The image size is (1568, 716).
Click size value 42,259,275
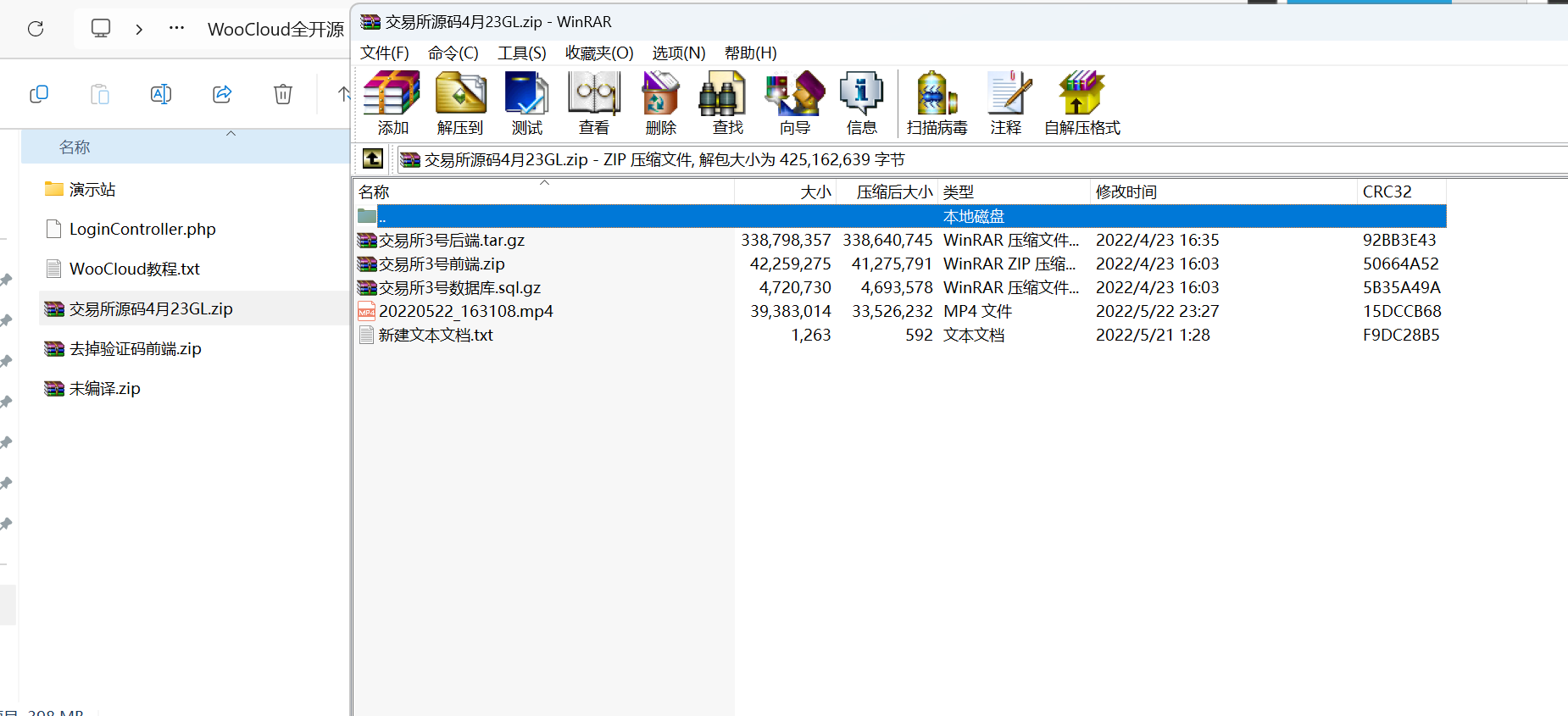click(790, 264)
